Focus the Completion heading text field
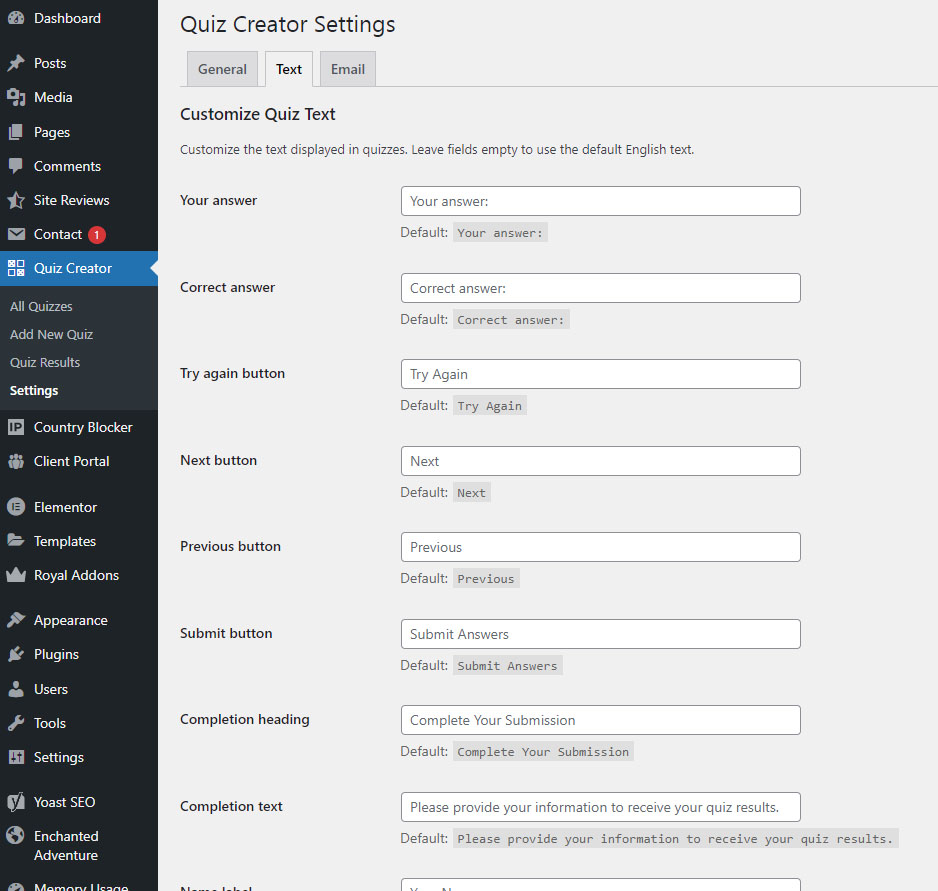This screenshot has width=938, height=891. click(601, 720)
